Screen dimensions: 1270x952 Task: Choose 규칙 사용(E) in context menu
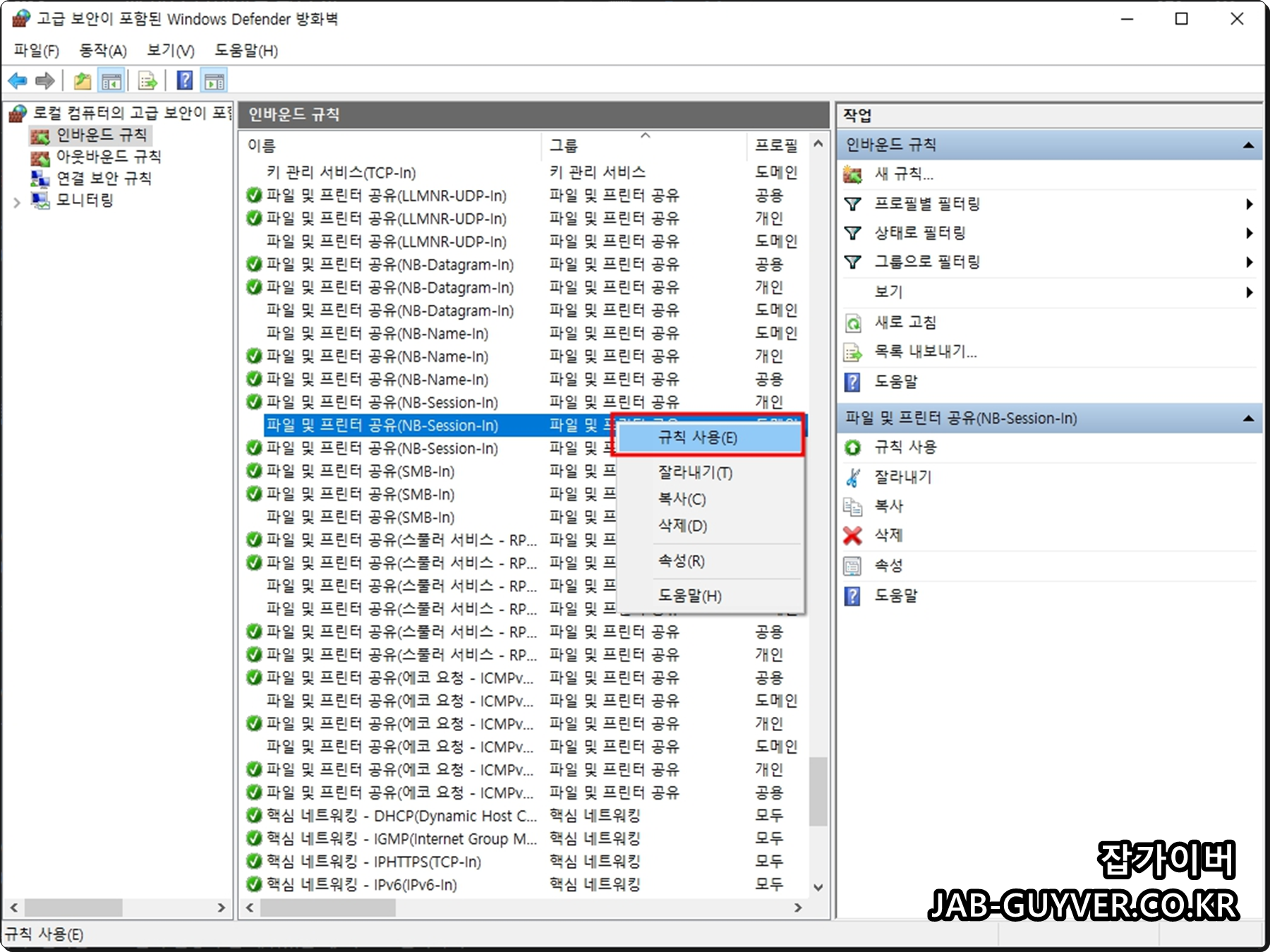[x=709, y=438]
